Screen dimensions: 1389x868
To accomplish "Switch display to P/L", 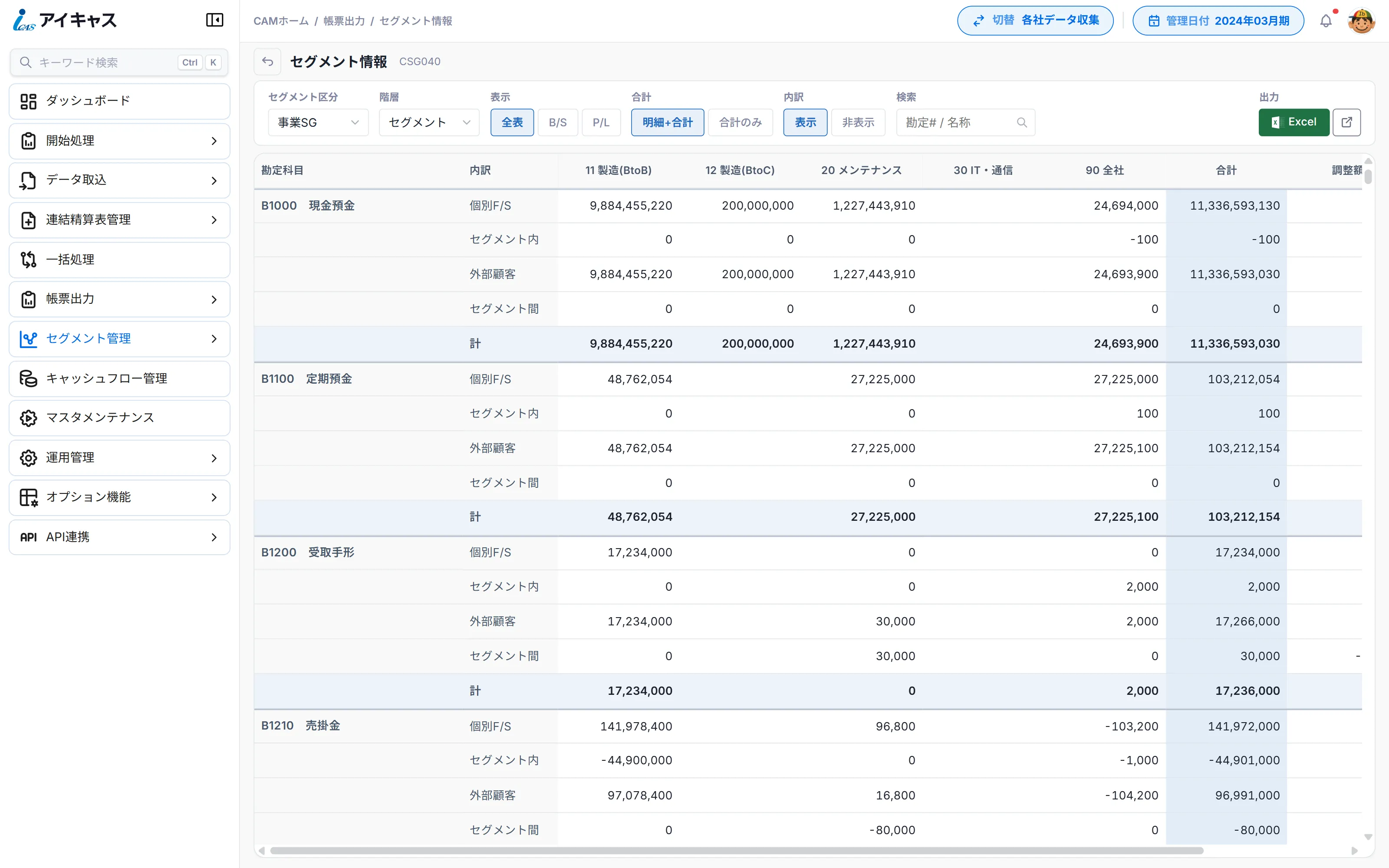I will coord(601,122).
